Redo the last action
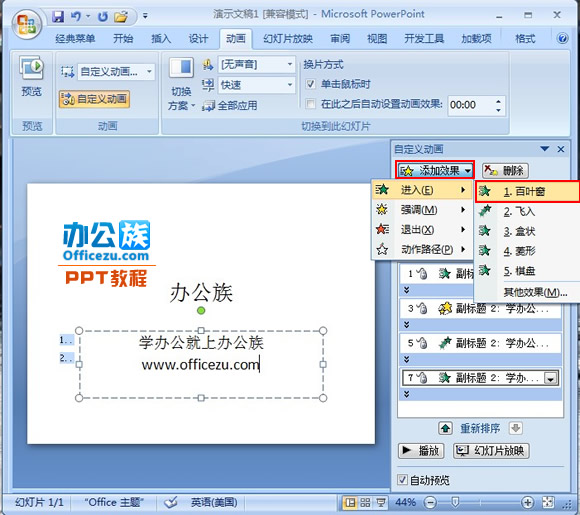This screenshot has height=515, width=580. 103,16
